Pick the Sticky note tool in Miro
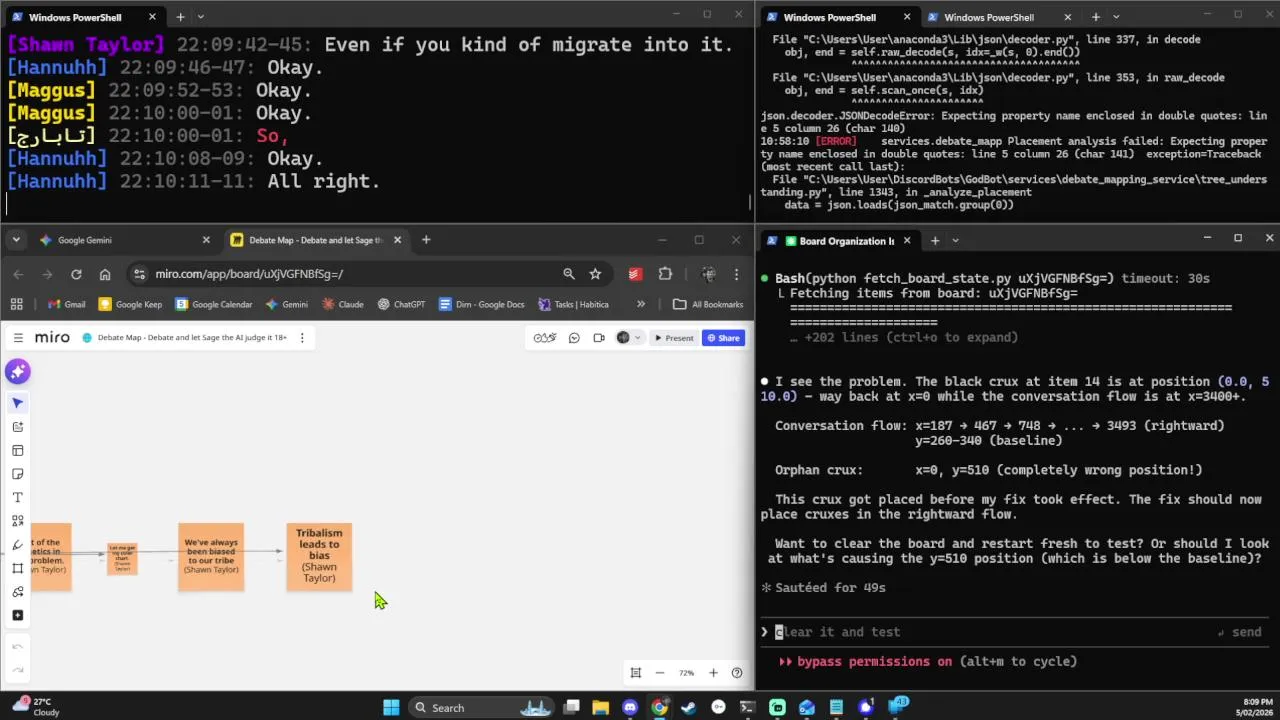This screenshot has width=1280, height=720. point(17,474)
